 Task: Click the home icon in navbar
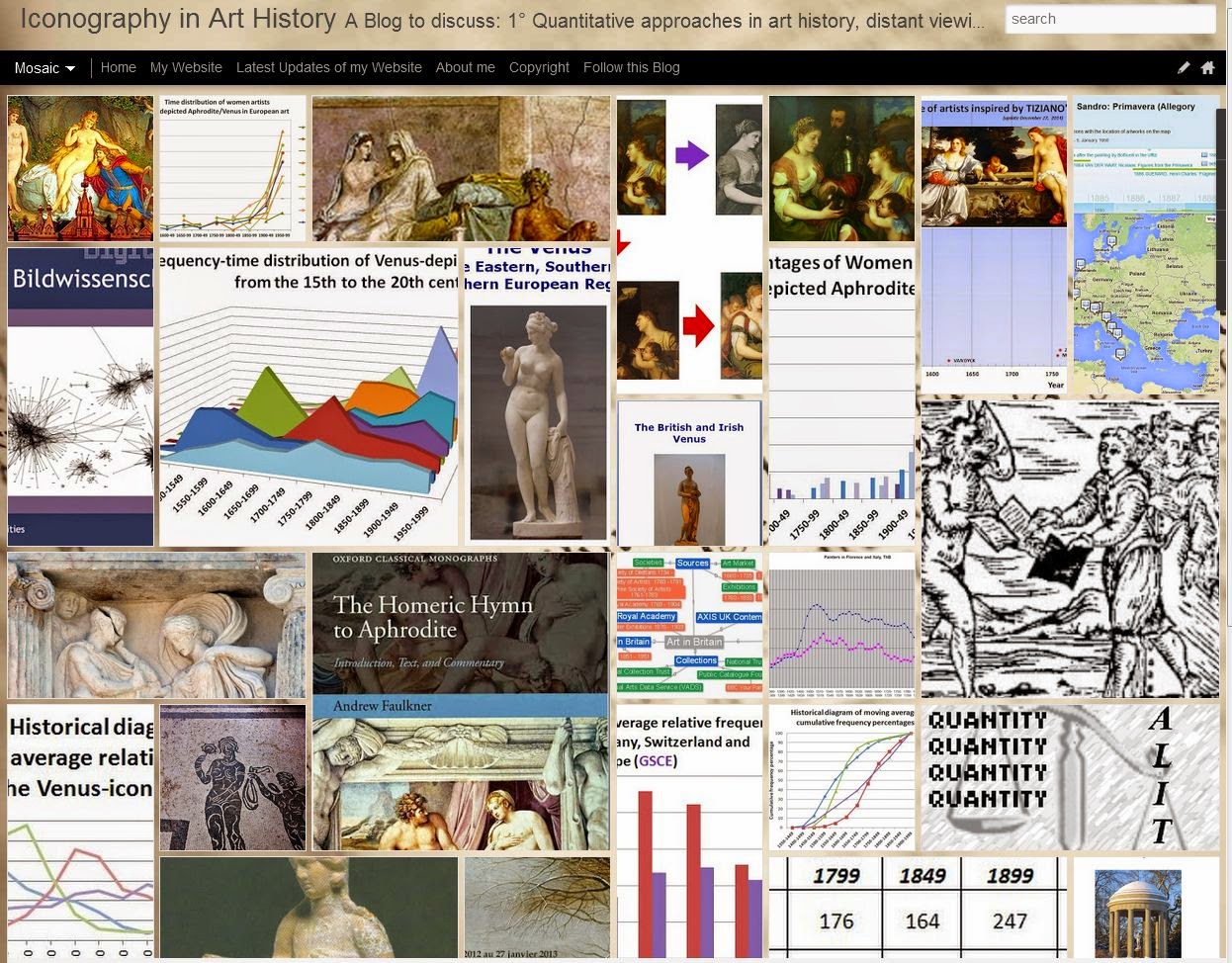pos(1207,67)
